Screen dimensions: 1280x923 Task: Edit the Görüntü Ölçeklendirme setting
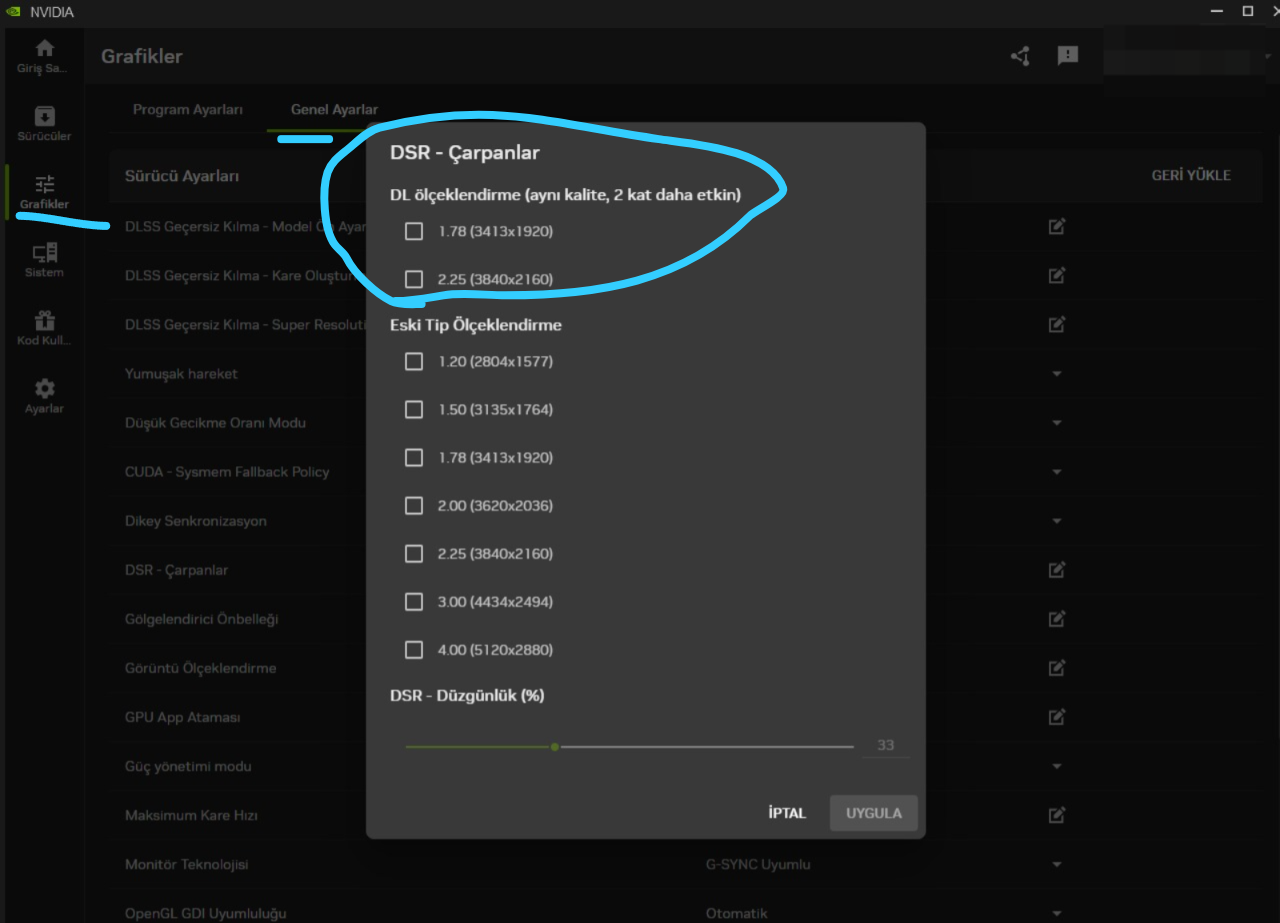[1057, 668]
